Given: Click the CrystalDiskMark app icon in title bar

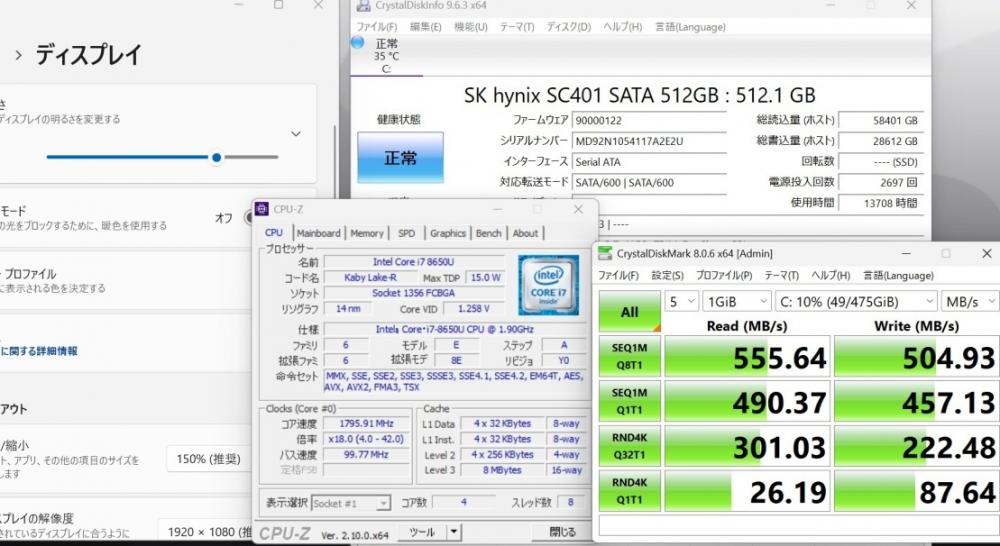Looking at the screenshot, I should 605,253.
